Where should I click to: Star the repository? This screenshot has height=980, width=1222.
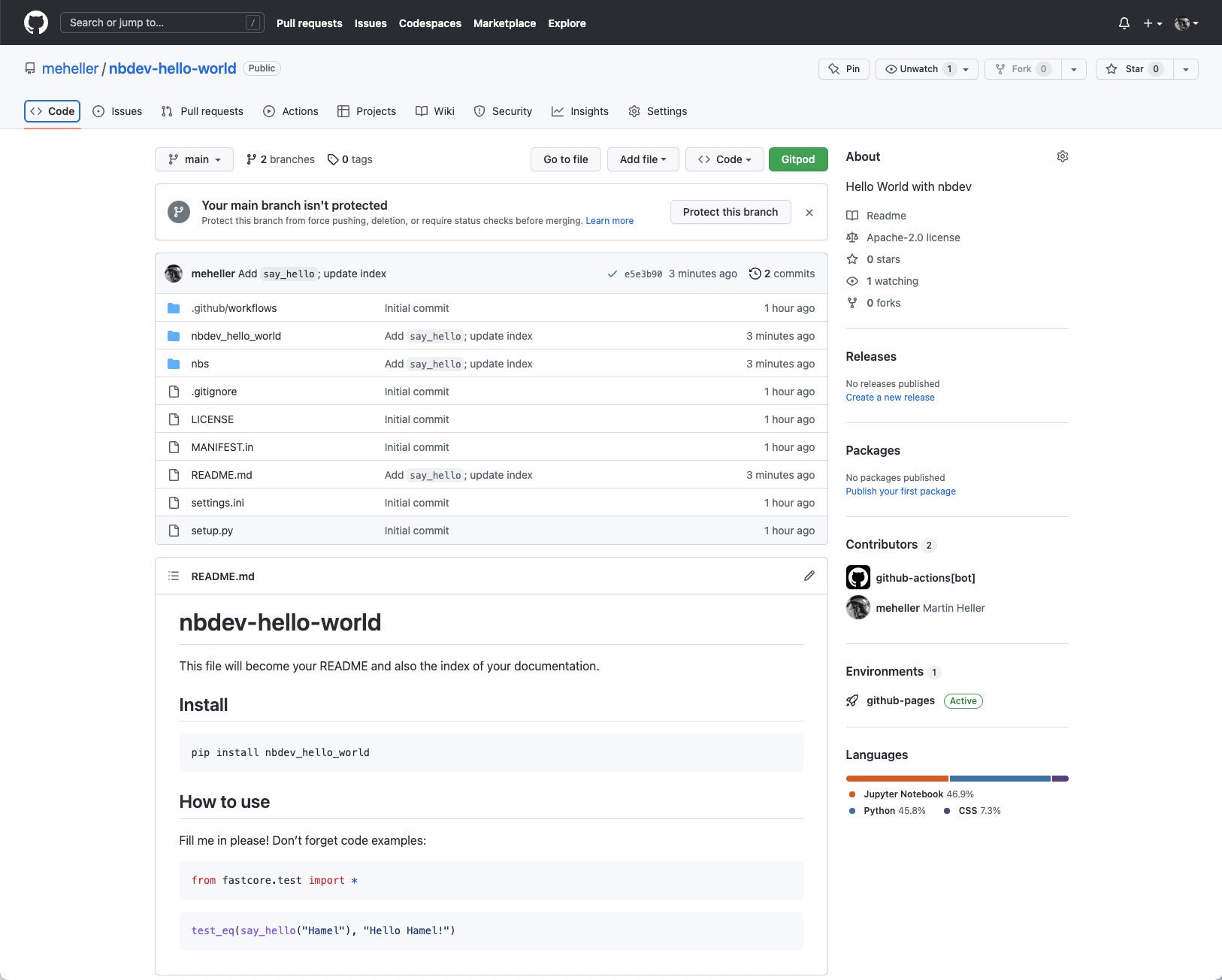(x=1135, y=69)
